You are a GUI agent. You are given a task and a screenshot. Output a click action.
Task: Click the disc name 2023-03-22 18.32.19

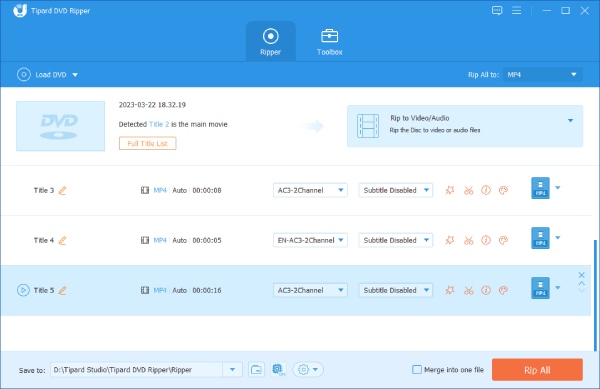pos(152,105)
